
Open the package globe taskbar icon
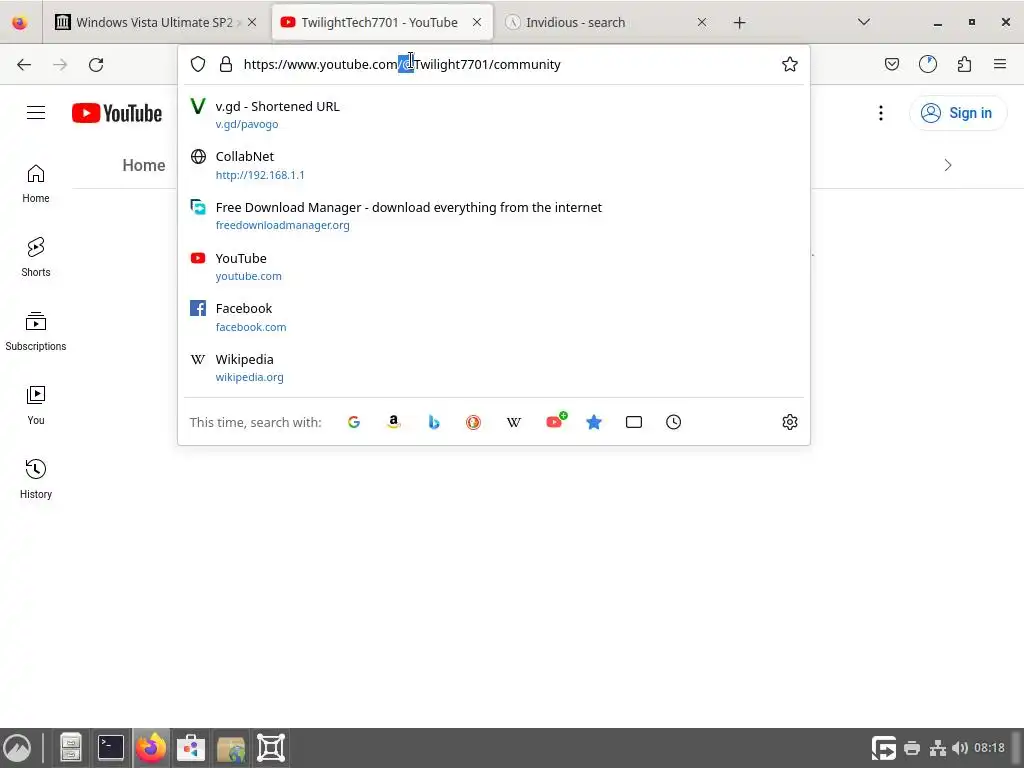[x=231, y=748]
